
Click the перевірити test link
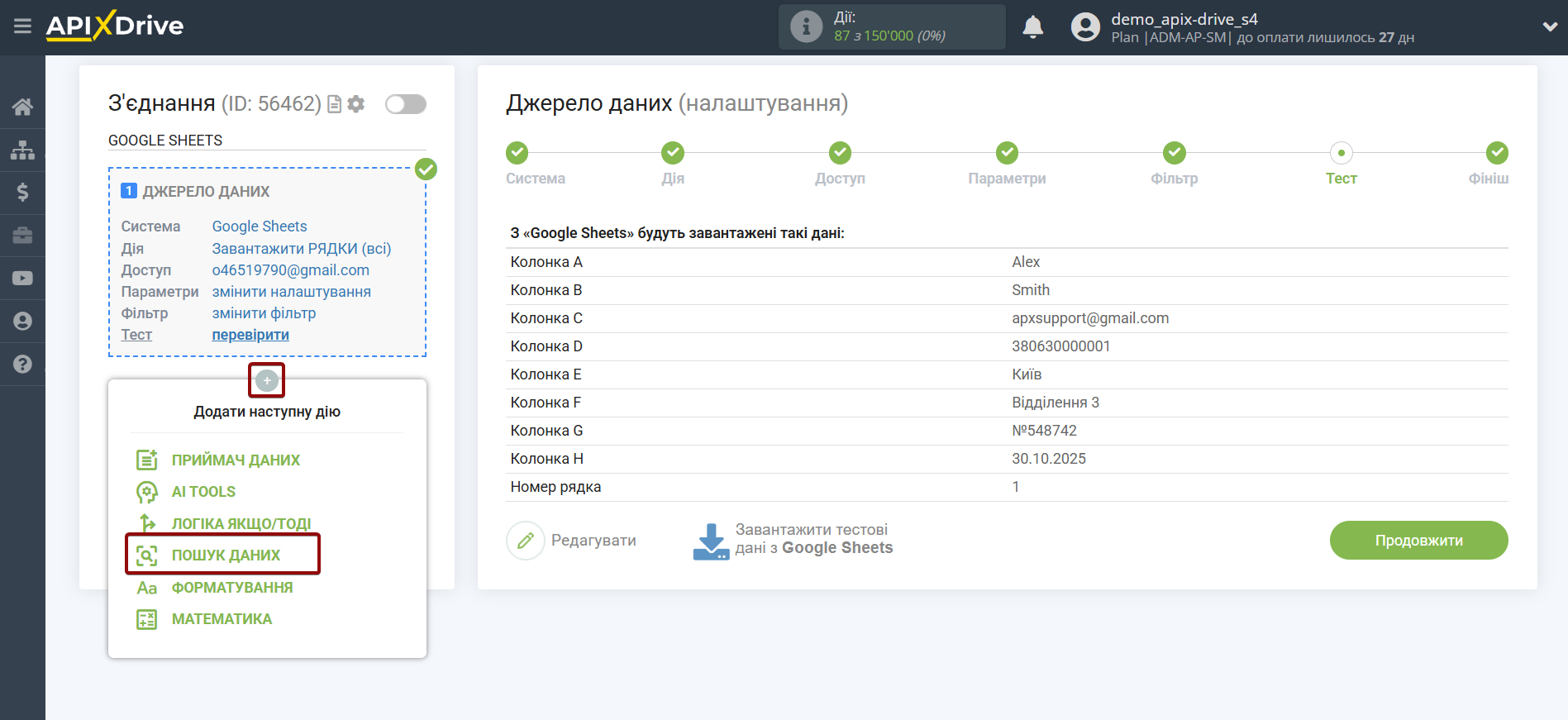250,335
